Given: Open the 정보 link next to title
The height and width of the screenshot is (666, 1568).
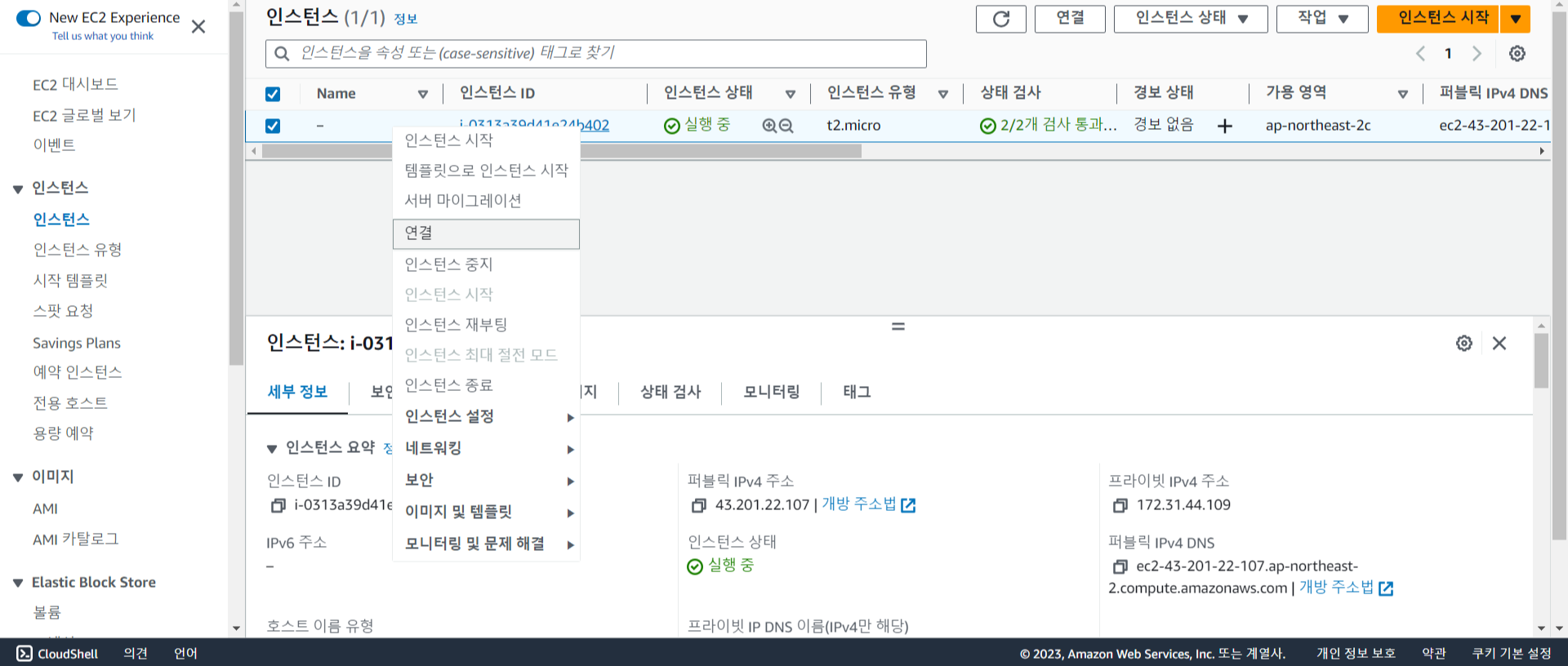Looking at the screenshot, I should click(405, 20).
